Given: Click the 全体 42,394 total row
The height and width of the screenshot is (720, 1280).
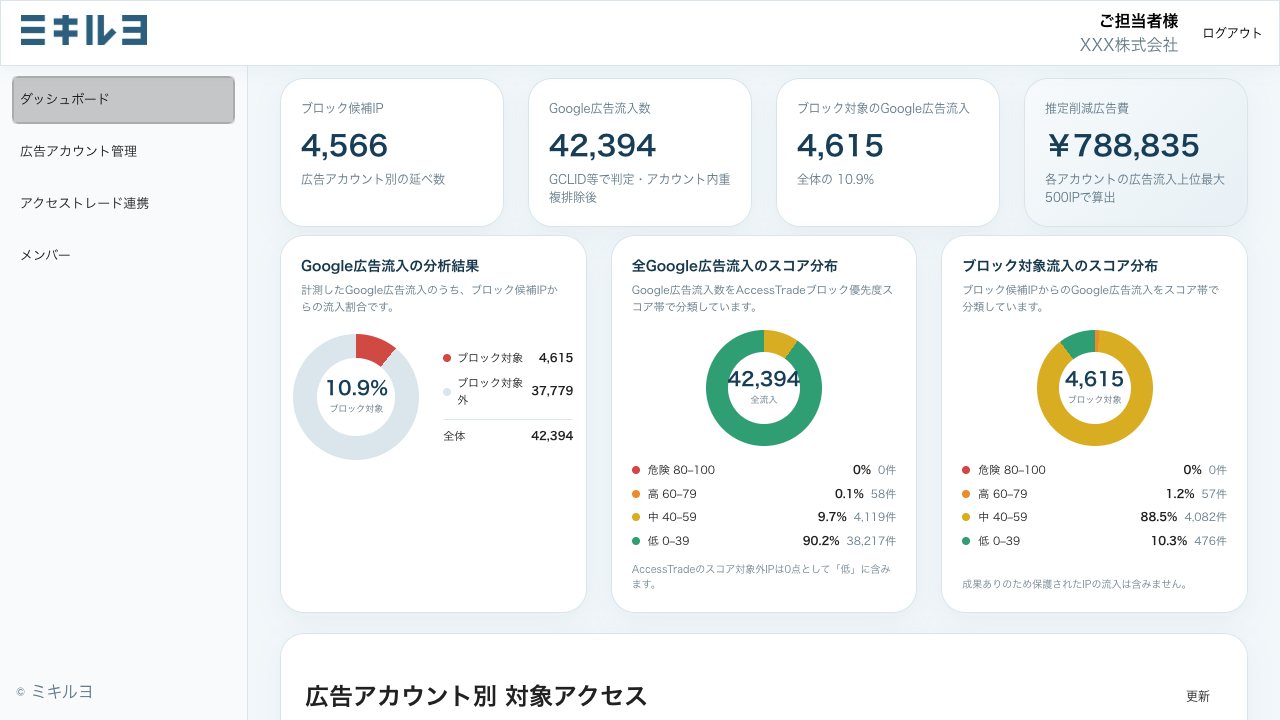Looking at the screenshot, I should [x=508, y=436].
